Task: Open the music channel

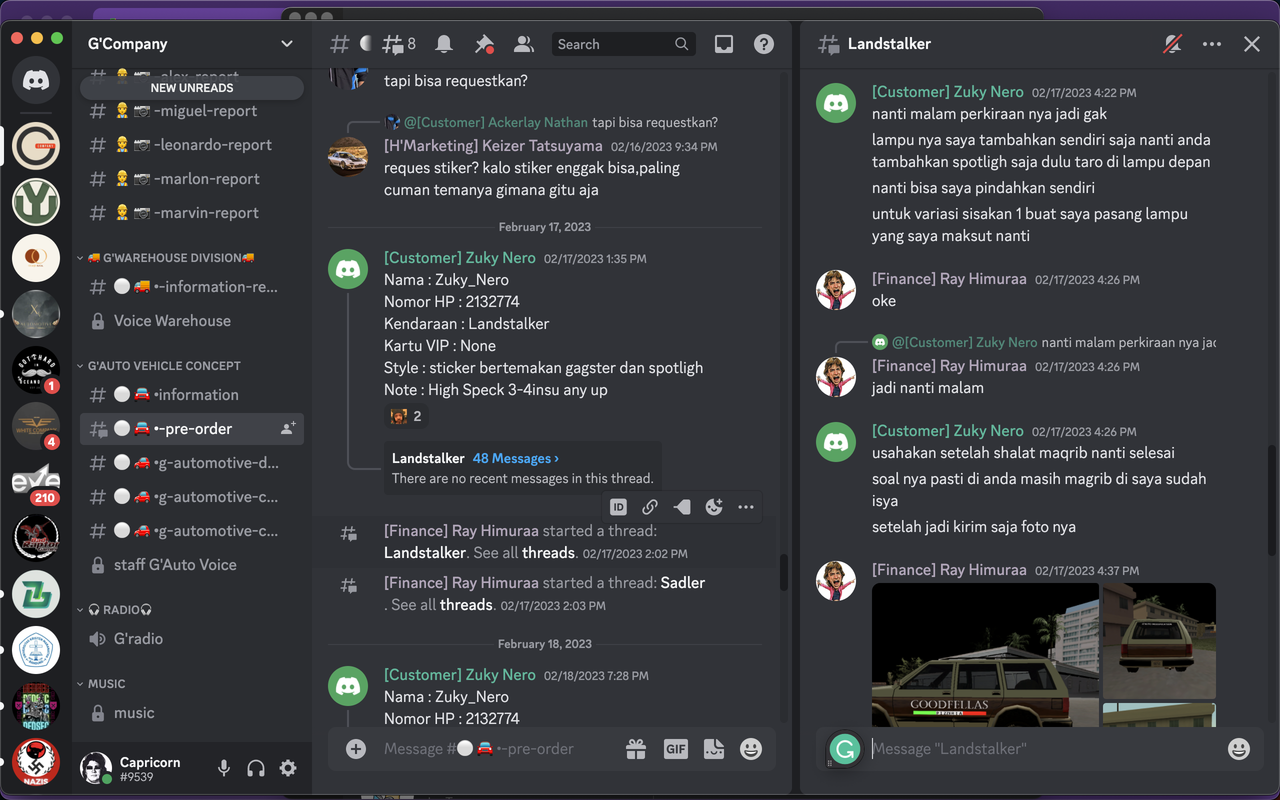Action: click(192, 713)
